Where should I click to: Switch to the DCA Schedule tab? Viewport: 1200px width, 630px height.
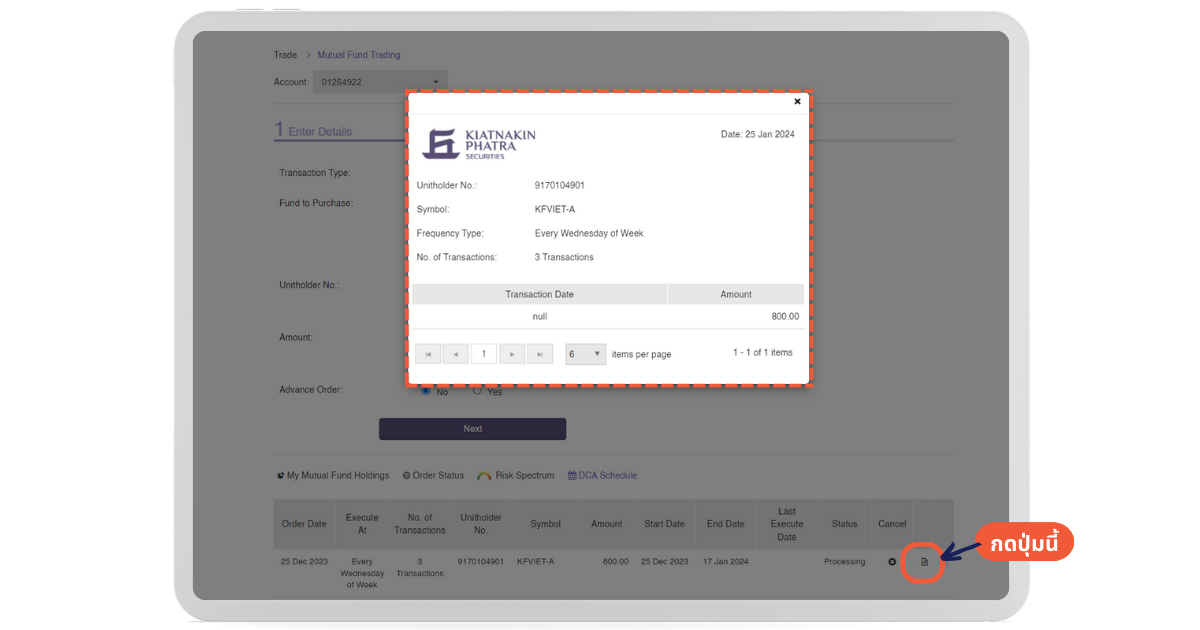click(x=602, y=476)
